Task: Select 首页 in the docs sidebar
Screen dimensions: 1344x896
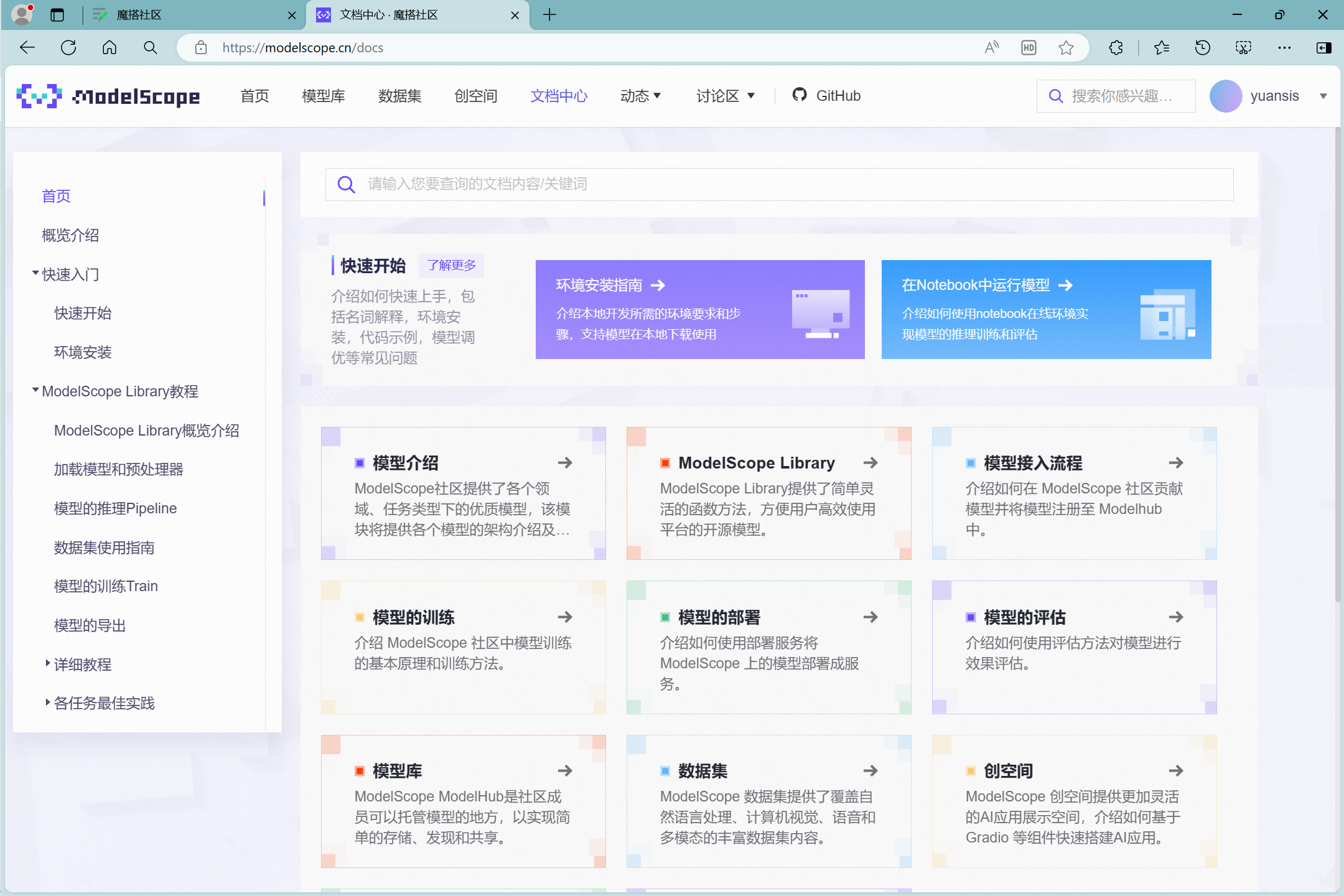Action: pos(56,196)
